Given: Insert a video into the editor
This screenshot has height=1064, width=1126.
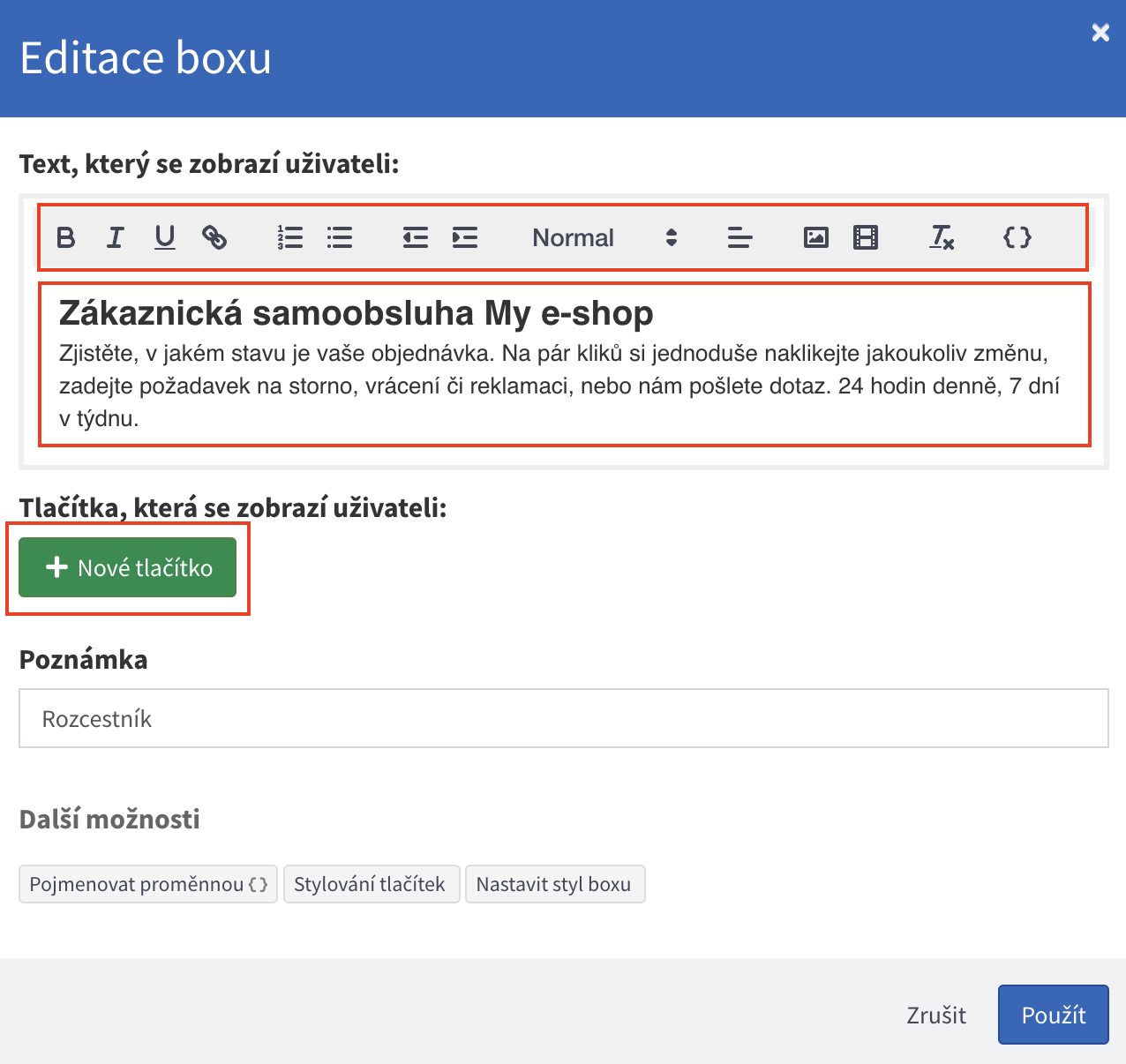Looking at the screenshot, I should [866, 237].
